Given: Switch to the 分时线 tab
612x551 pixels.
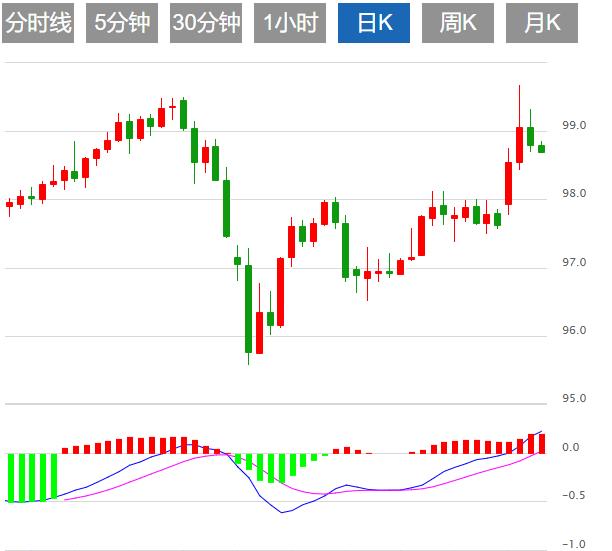Looking at the screenshot, I should click(x=40, y=24).
